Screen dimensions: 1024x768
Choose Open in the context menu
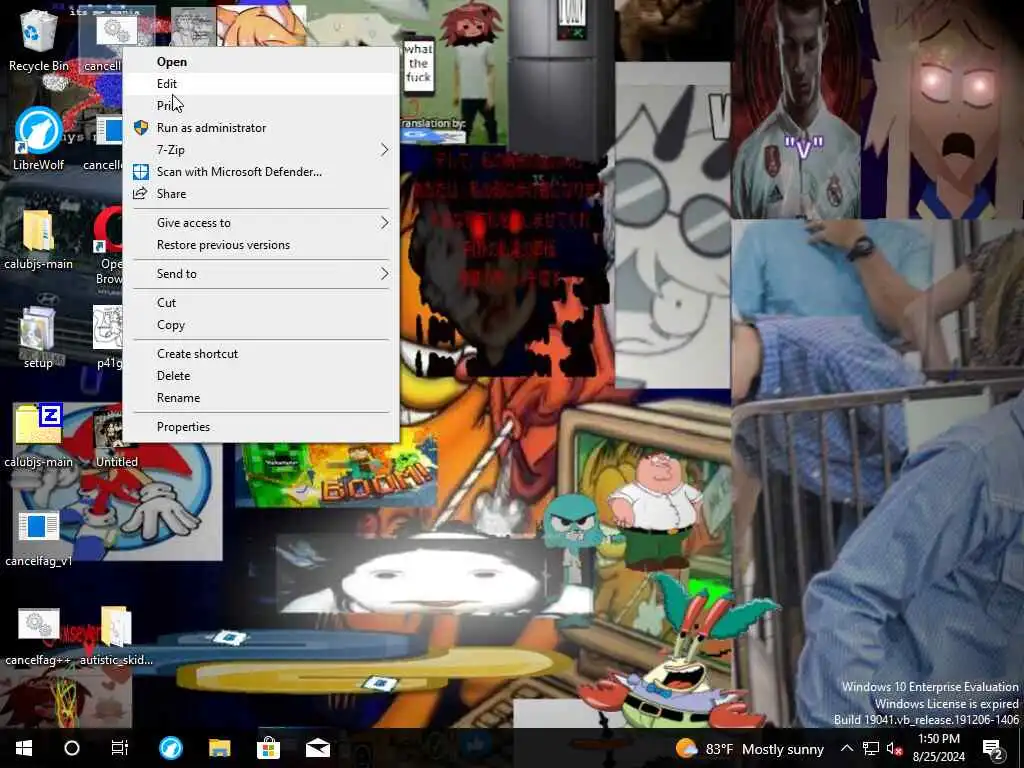coord(261,61)
